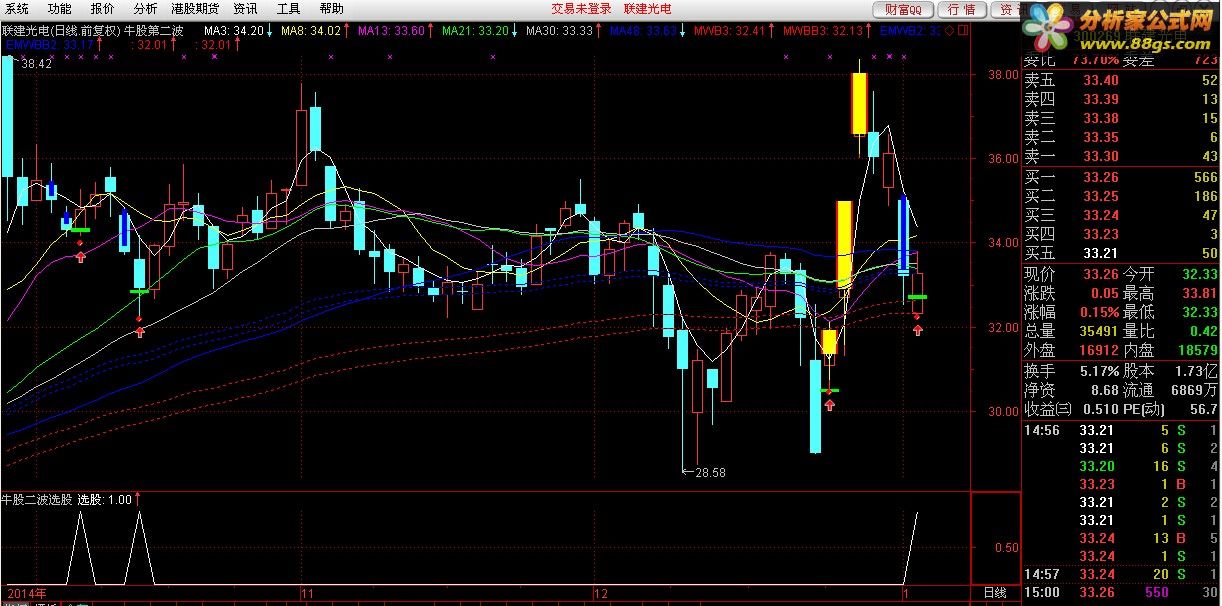Click the 买五 33.21 bid row
The width and height of the screenshot is (1222, 606).
[x=1121, y=253]
